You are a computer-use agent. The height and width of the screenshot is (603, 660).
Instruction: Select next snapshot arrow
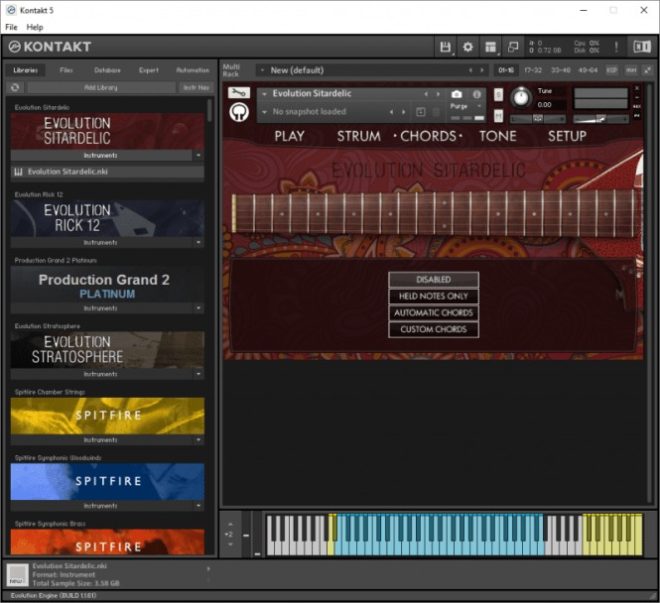click(x=404, y=112)
